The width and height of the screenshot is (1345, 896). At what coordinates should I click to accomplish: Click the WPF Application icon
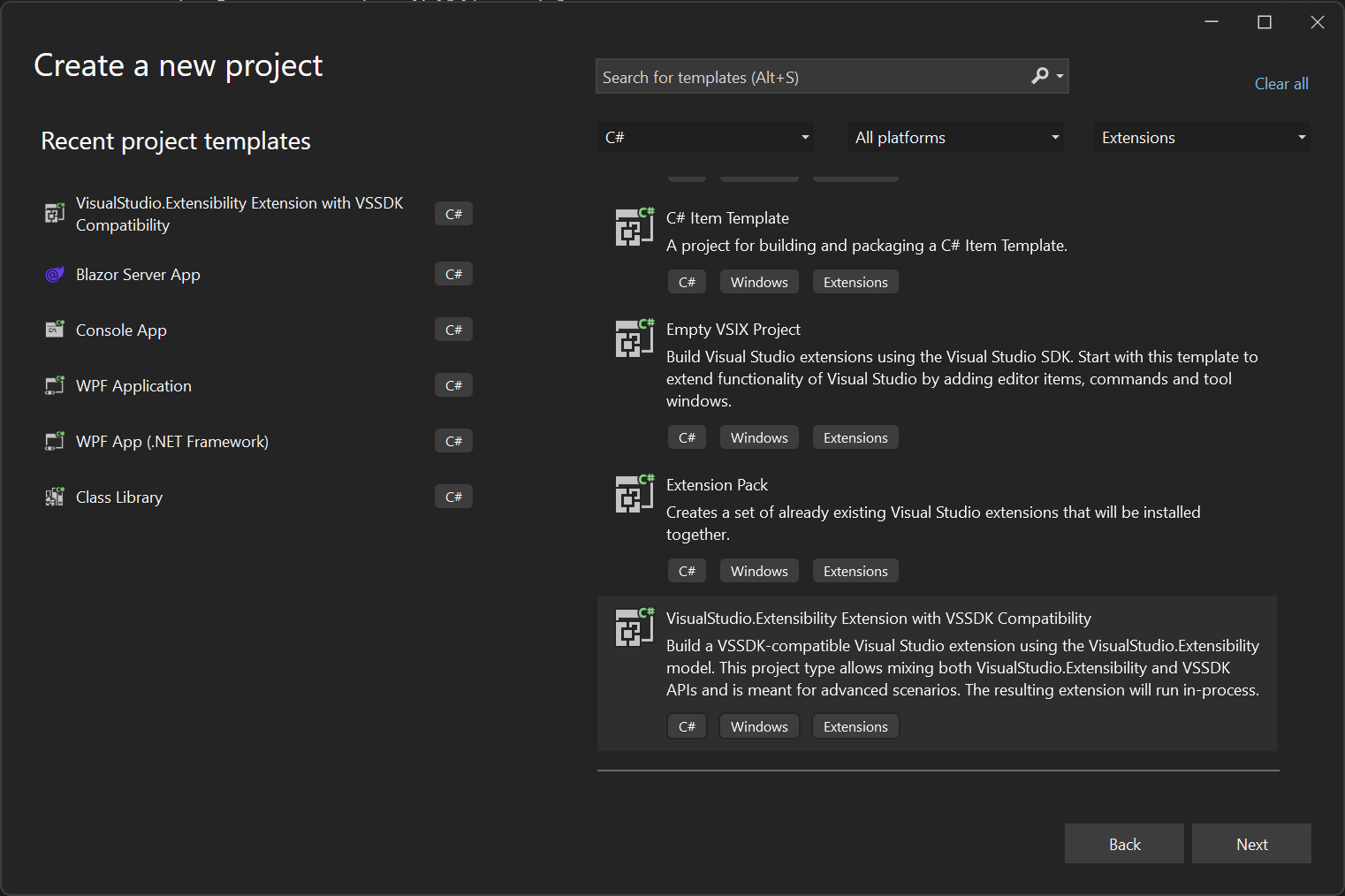pyautogui.click(x=55, y=385)
